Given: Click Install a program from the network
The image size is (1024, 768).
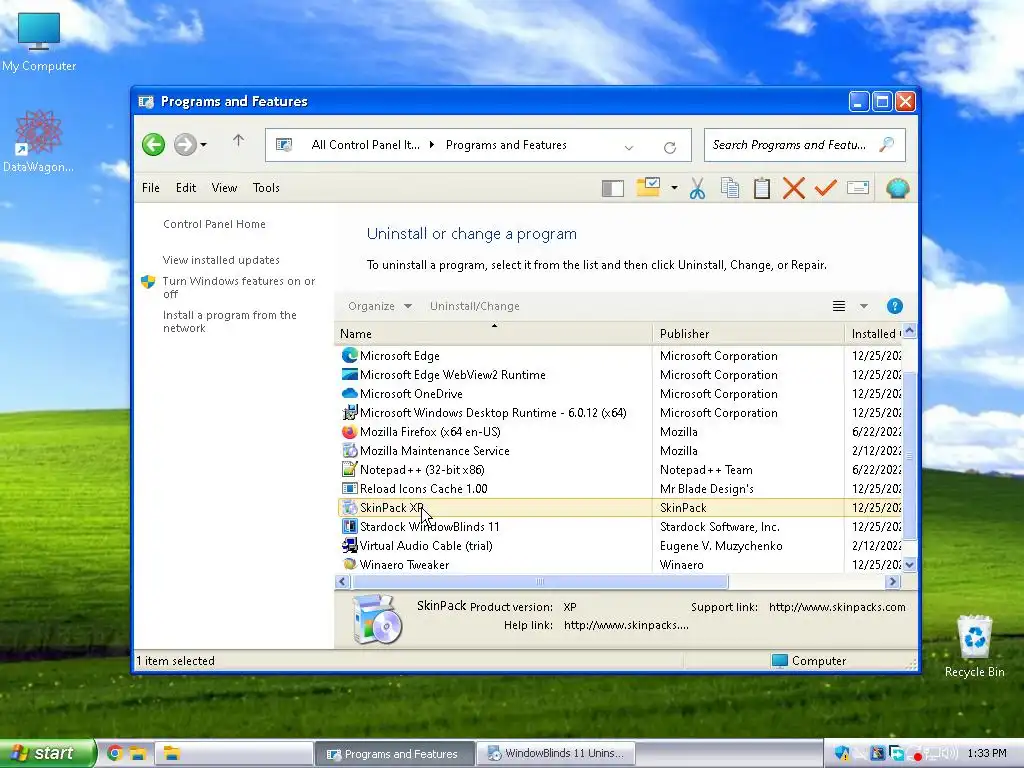Looking at the screenshot, I should coord(229,321).
